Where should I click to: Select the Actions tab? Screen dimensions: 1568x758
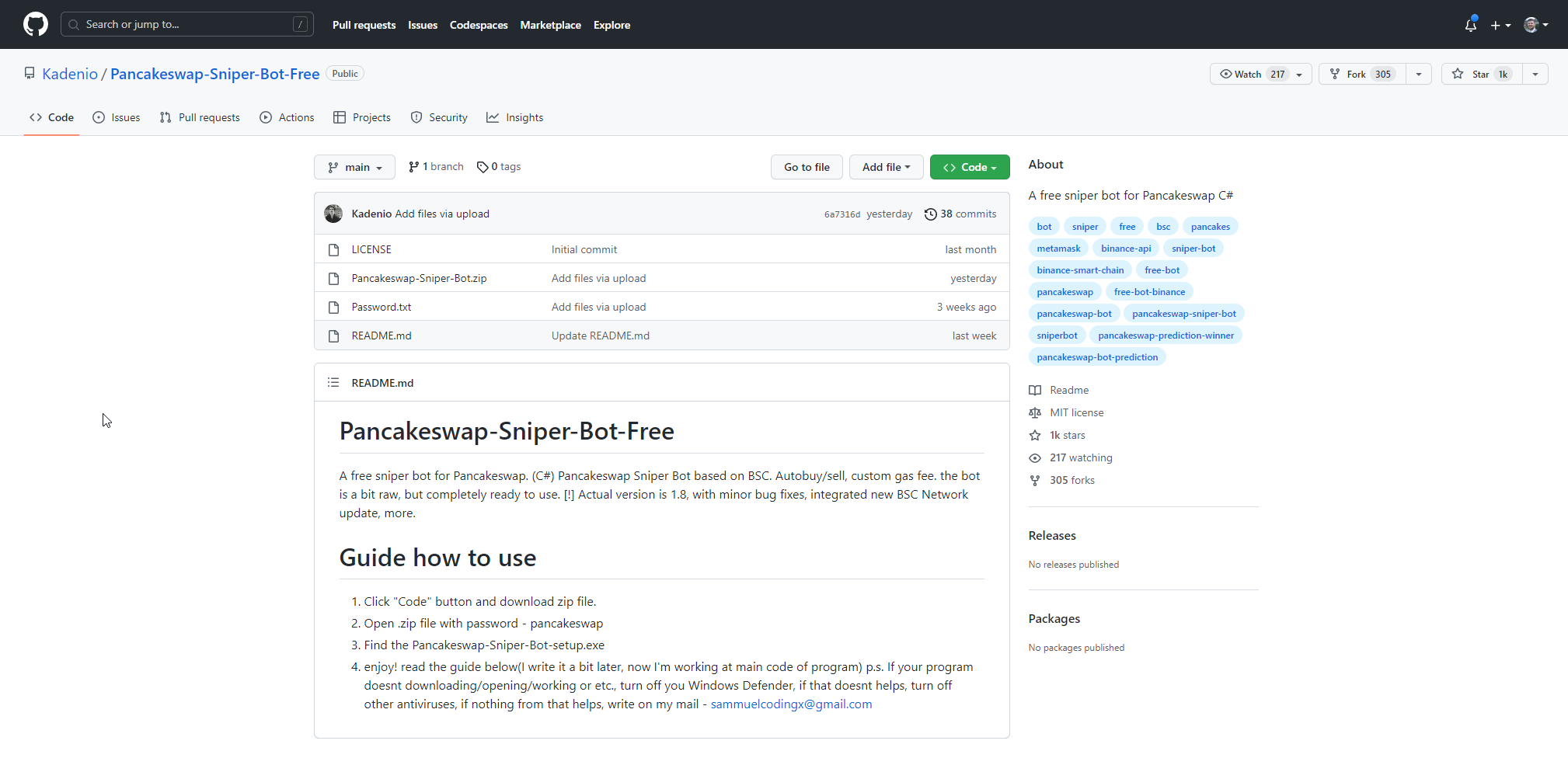pos(287,117)
